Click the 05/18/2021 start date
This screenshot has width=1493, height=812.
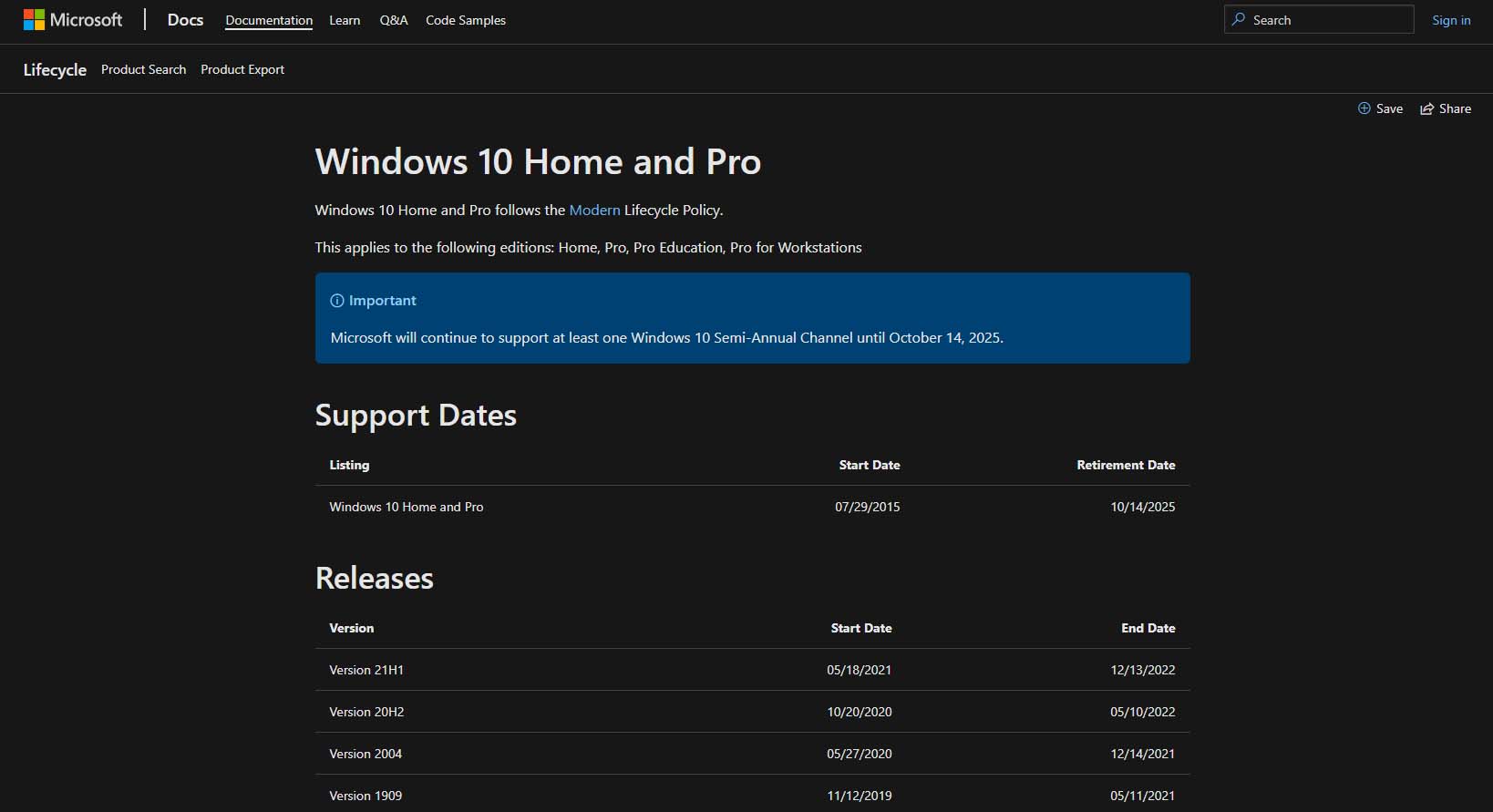[860, 670]
